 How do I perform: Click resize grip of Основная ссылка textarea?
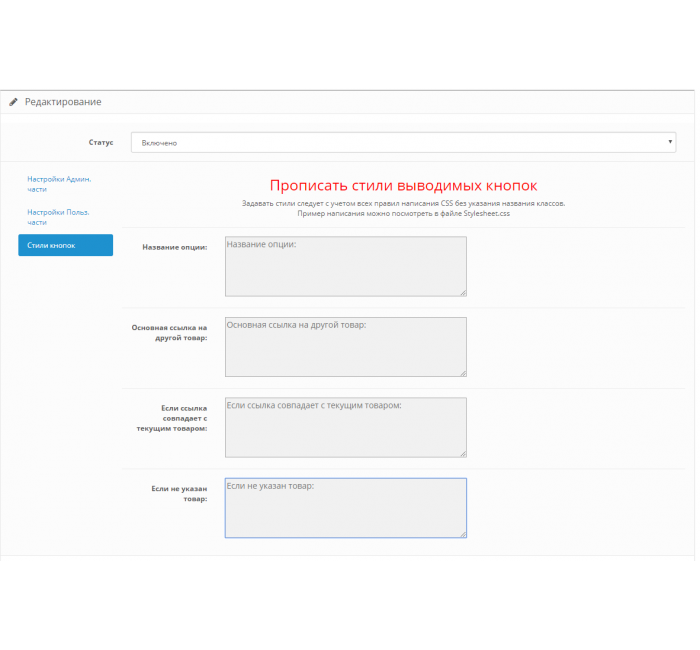point(463,373)
